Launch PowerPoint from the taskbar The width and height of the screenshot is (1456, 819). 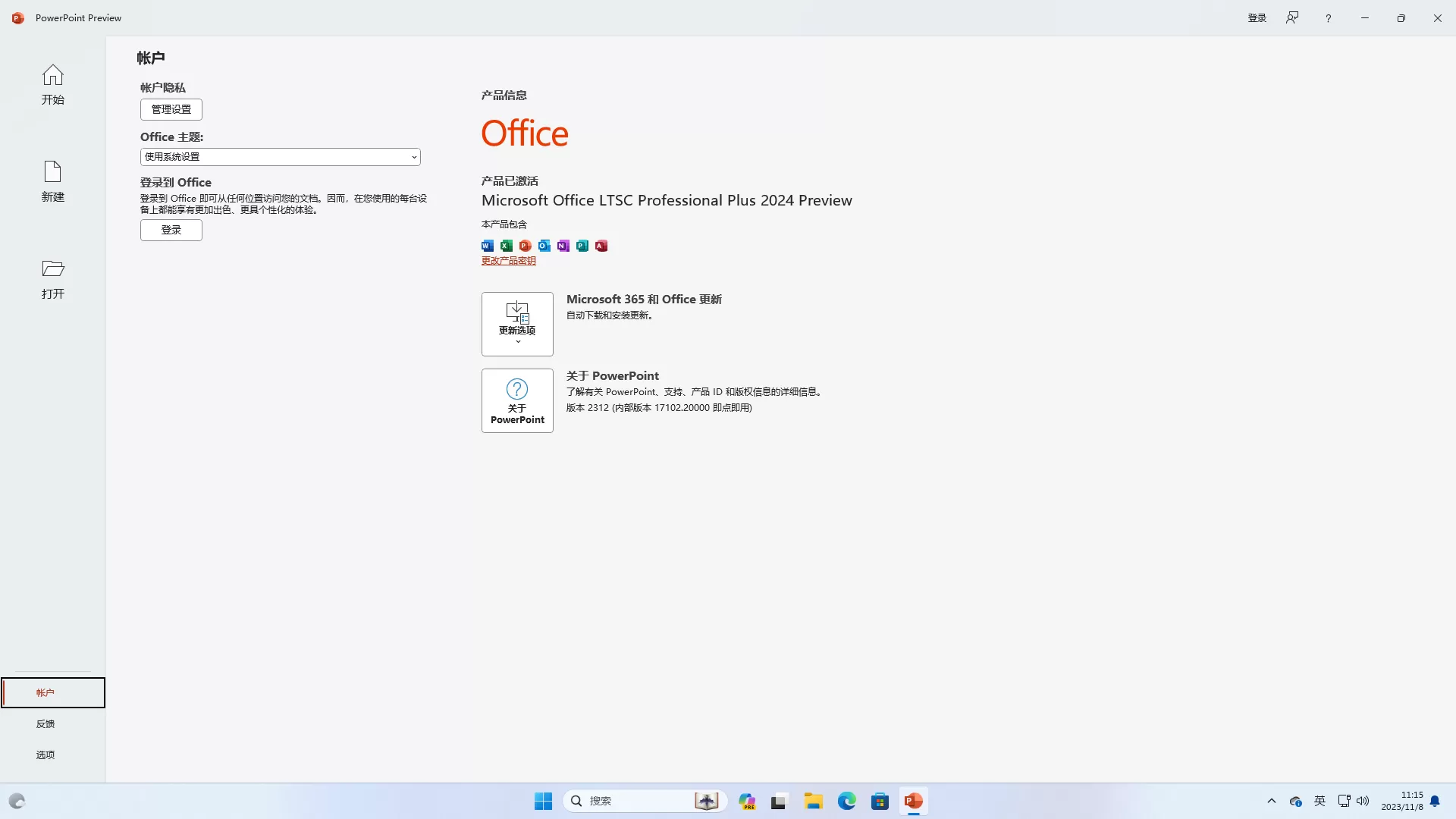click(x=914, y=801)
